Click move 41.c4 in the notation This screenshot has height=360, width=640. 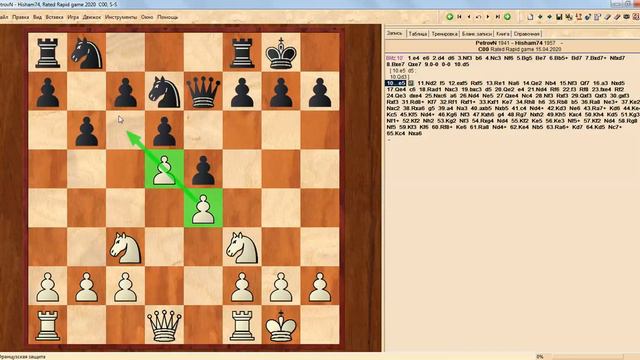click(520, 108)
